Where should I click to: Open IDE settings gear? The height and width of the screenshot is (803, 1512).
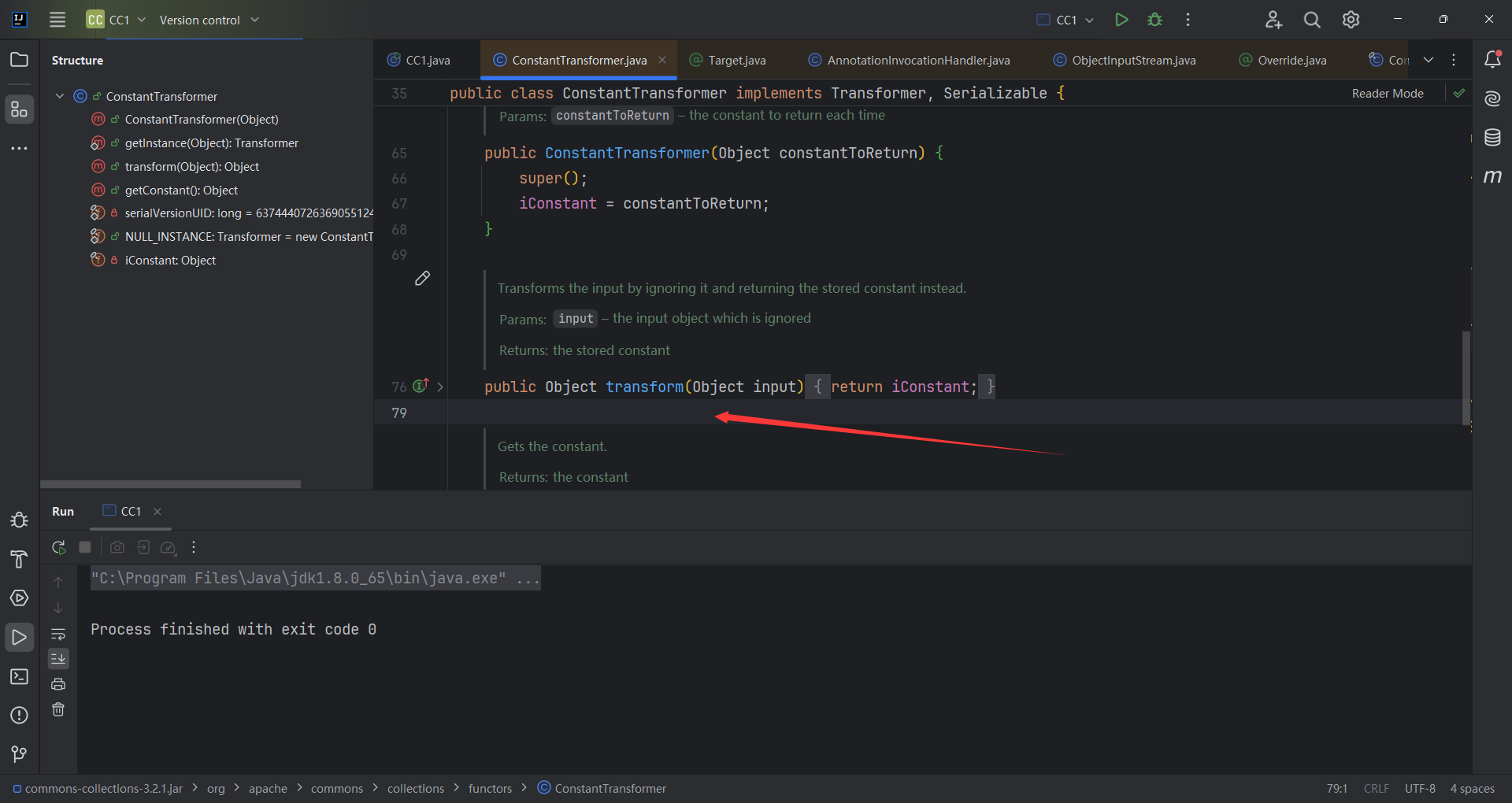point(1351,20)
